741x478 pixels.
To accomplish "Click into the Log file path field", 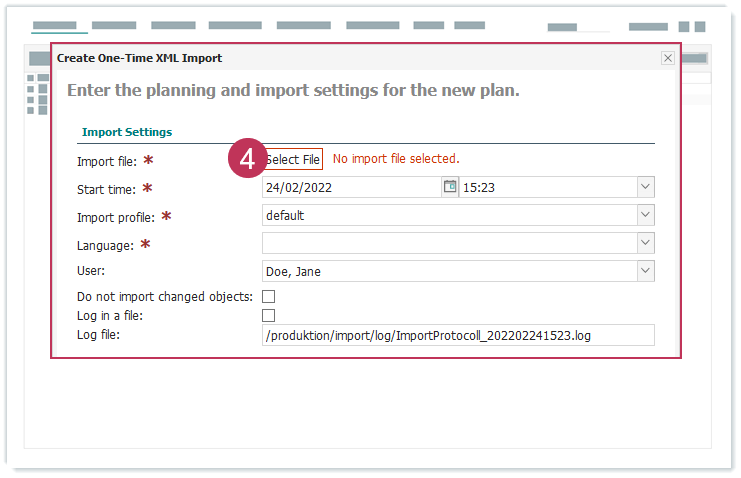I will (x=457, y=335).
